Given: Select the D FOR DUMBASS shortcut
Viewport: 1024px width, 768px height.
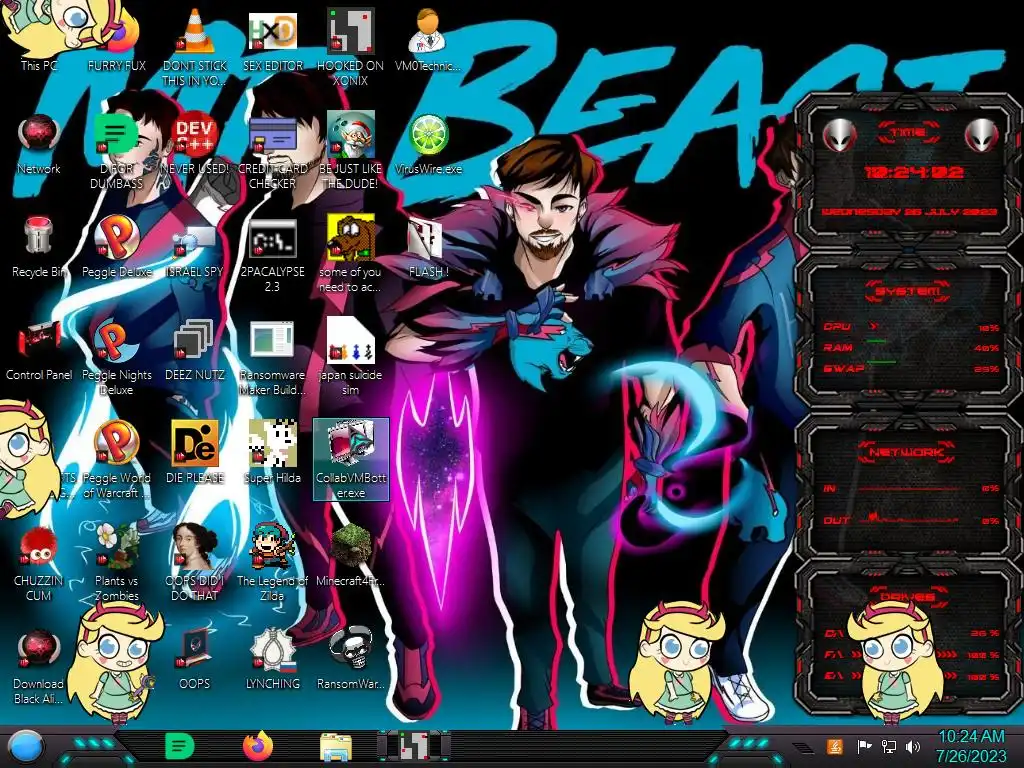Looking at the screenshot, I should coord(116,152).
